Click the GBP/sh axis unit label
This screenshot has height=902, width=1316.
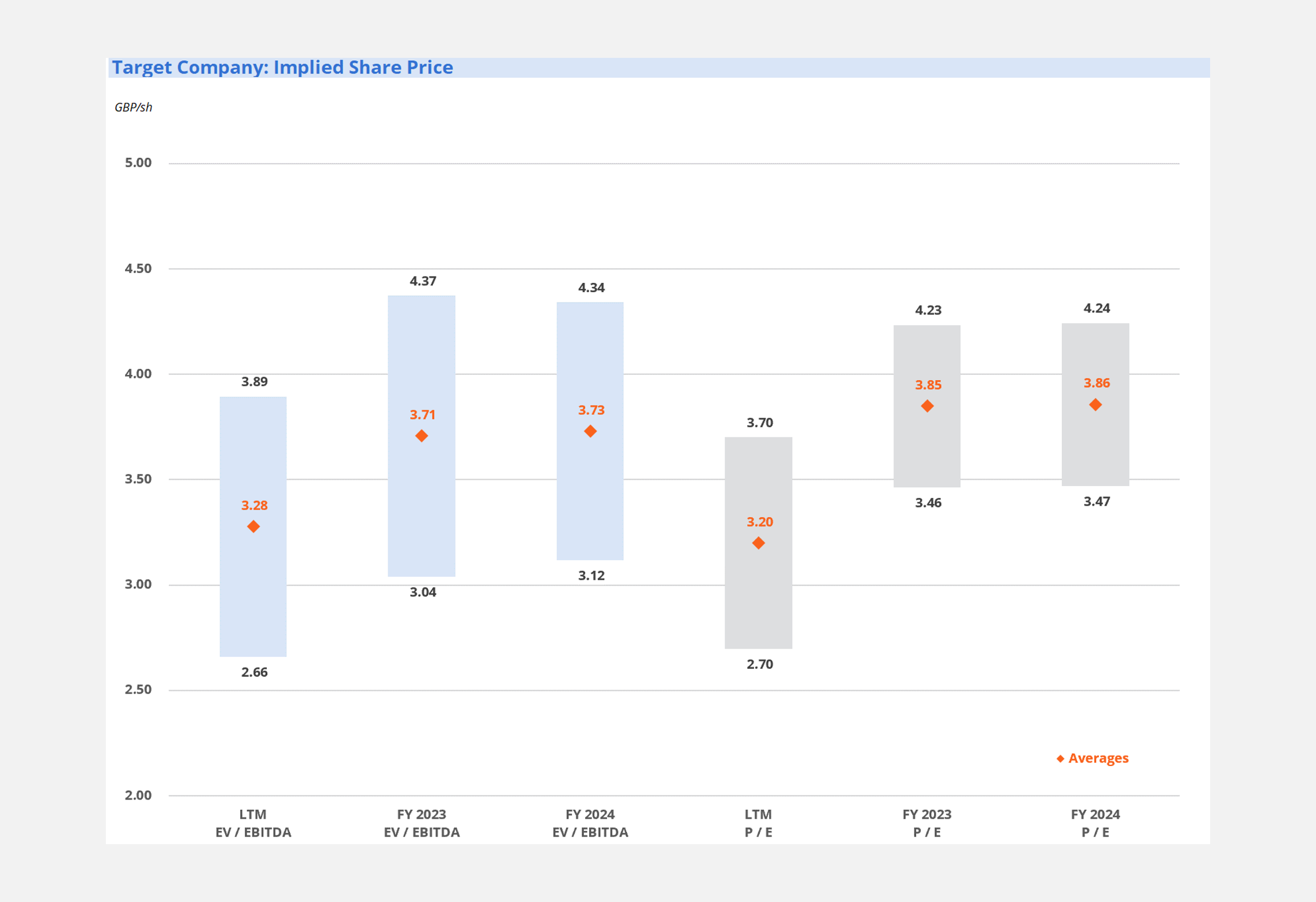pos(133,107)
